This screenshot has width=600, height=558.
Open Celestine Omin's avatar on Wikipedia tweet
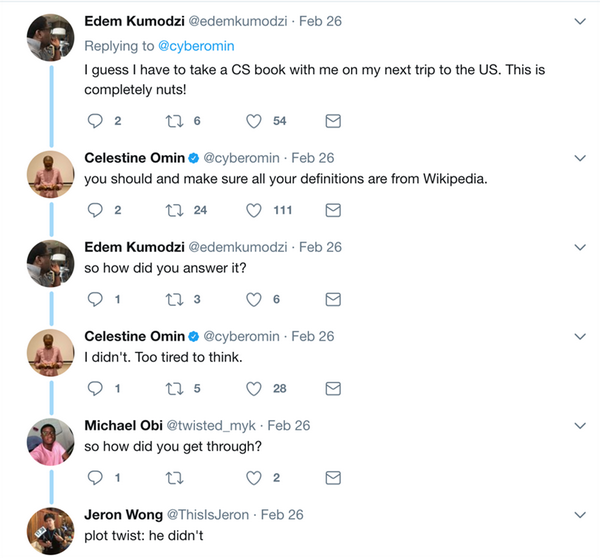coord(49,173)
